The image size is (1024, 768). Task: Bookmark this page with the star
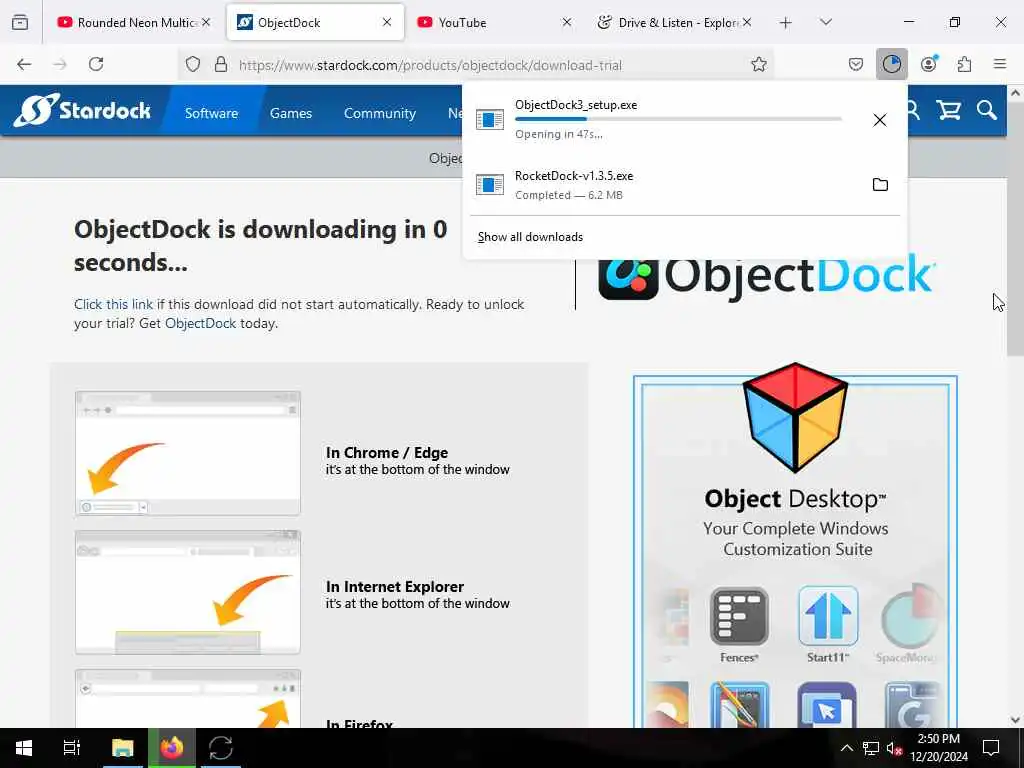(758, 64)
